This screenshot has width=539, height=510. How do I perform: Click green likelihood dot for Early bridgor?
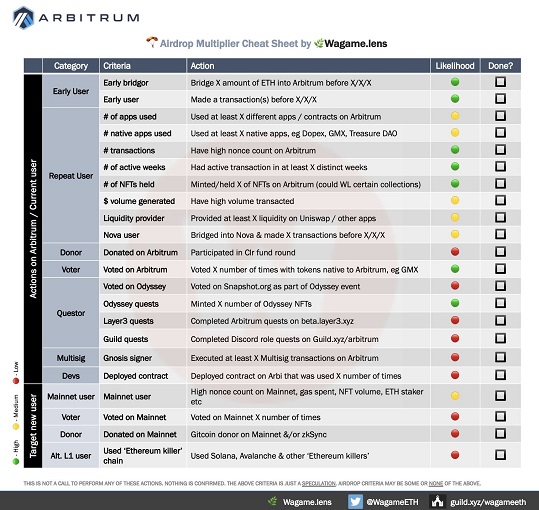click(455, 82)
